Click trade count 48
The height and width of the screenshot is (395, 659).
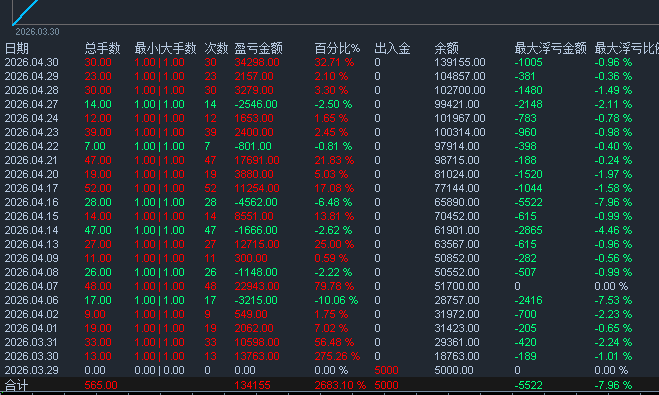pyautogui.click(x=210, y=287)
